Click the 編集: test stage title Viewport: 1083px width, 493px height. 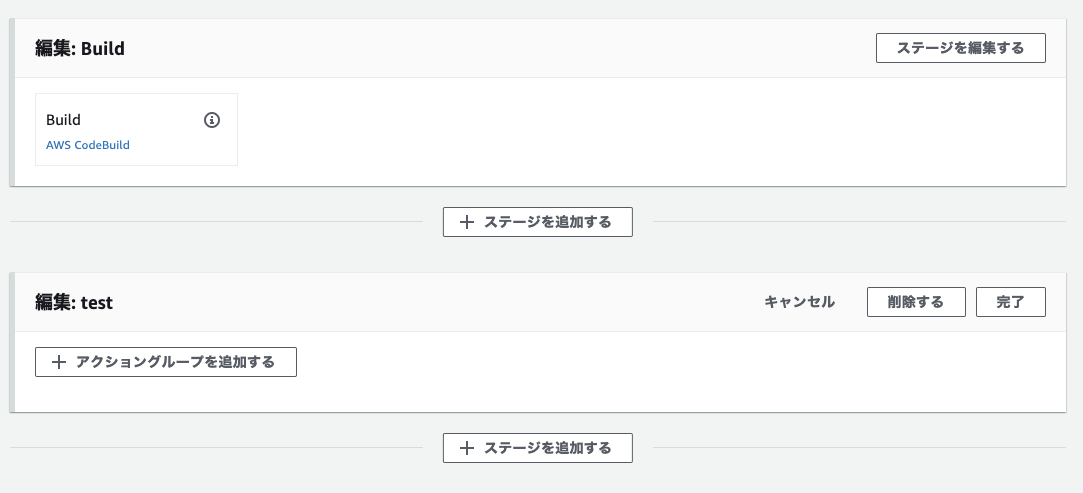74,302
